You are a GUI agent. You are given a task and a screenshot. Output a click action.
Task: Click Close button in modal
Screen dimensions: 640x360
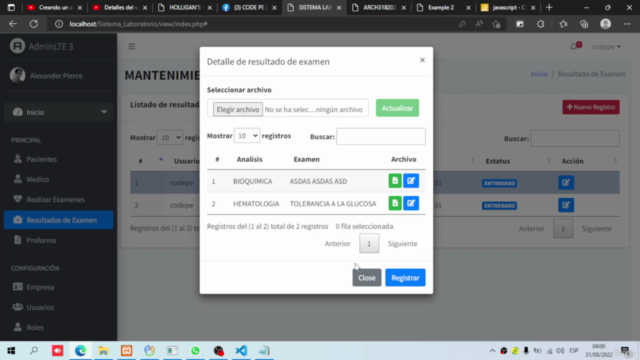[x=367, y=278]
